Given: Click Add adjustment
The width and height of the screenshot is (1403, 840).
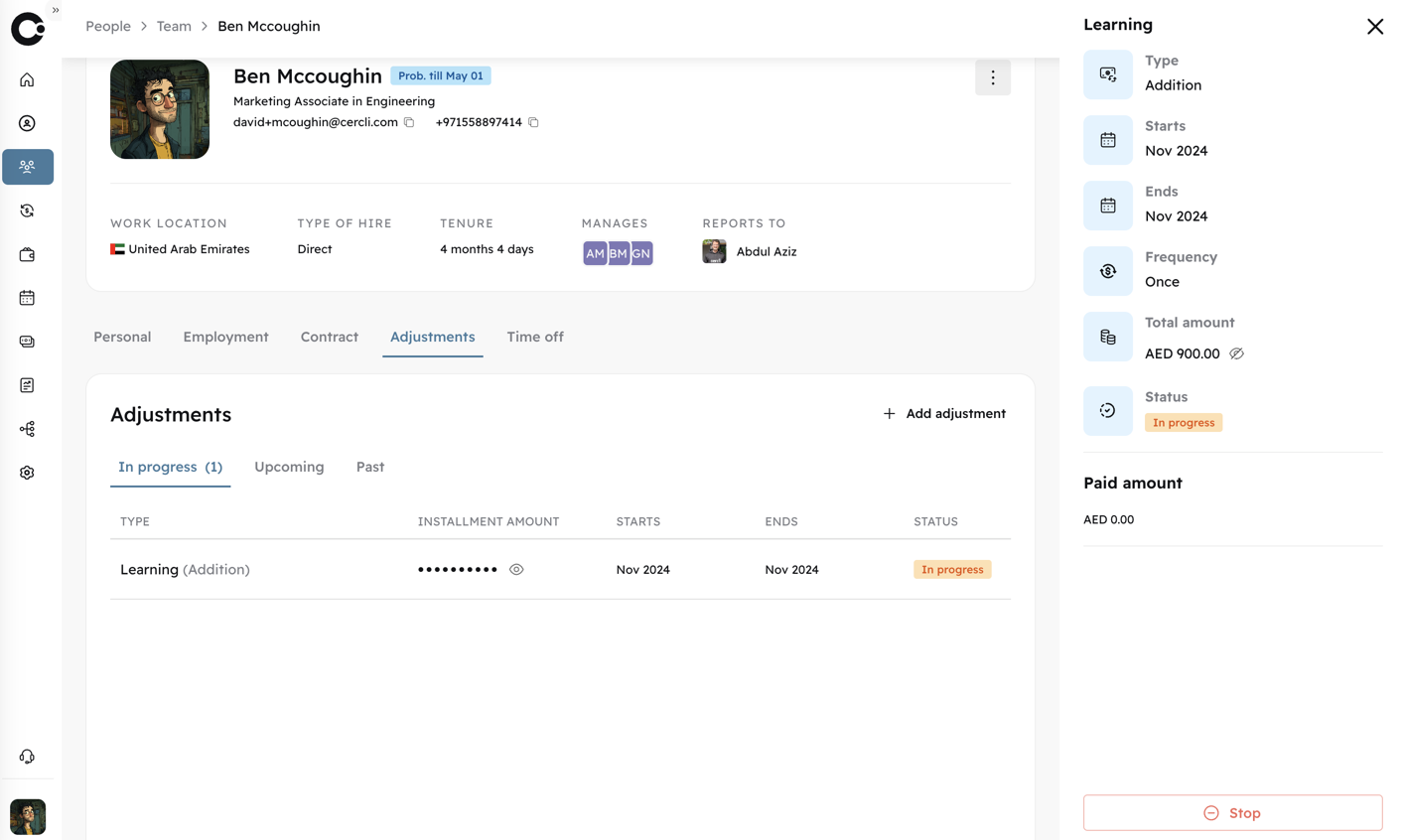Looking at the screenshot, I should [x=944, y=413].
